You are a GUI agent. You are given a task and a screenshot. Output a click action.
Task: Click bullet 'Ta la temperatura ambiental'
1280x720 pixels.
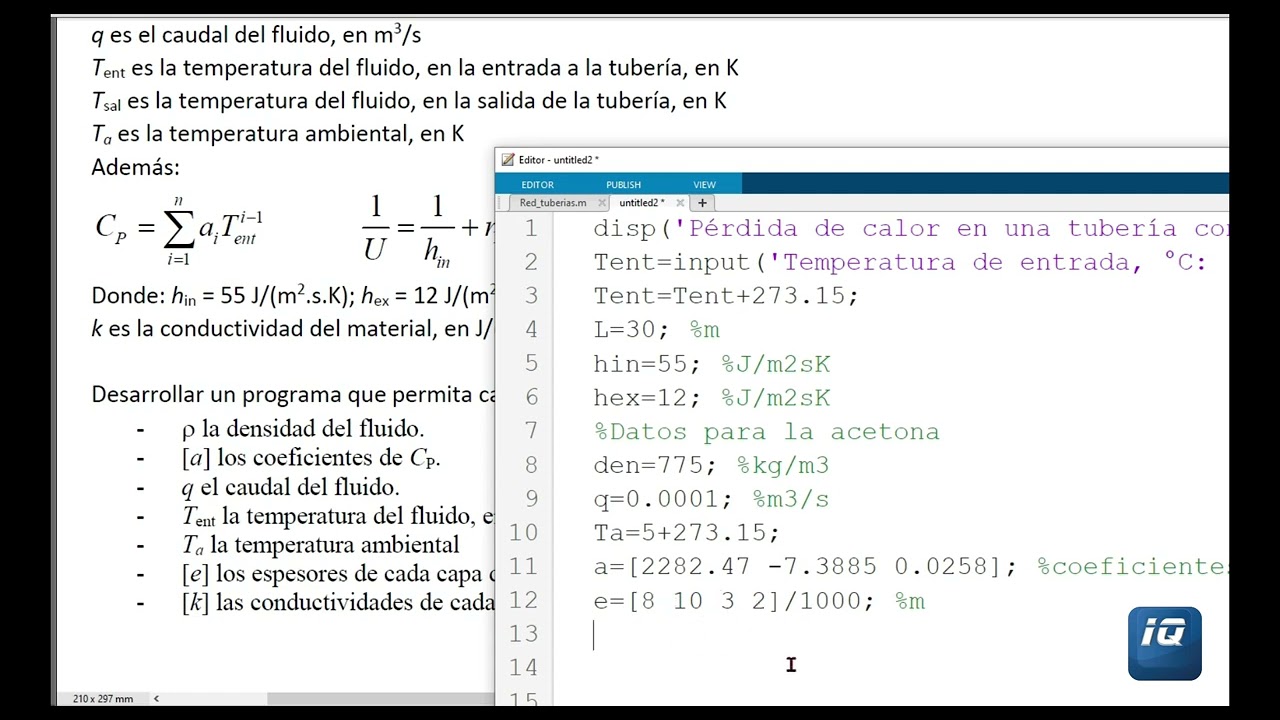click(320, 545)
